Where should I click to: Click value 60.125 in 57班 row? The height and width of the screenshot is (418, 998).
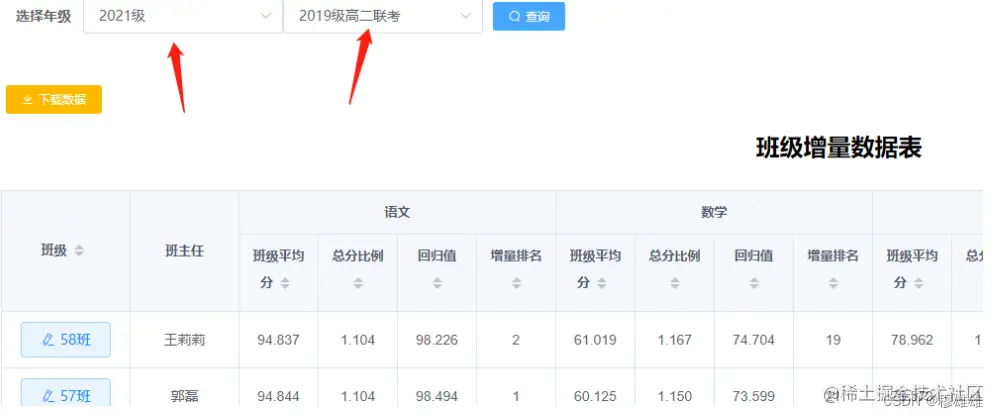point(595,396)
